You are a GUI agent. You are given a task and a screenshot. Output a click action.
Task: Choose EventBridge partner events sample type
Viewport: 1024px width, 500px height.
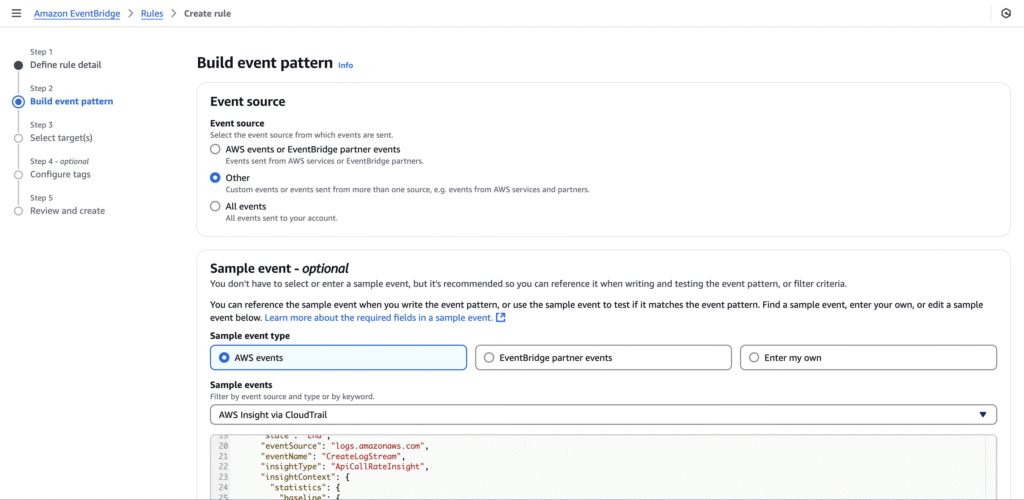(603, 358)
